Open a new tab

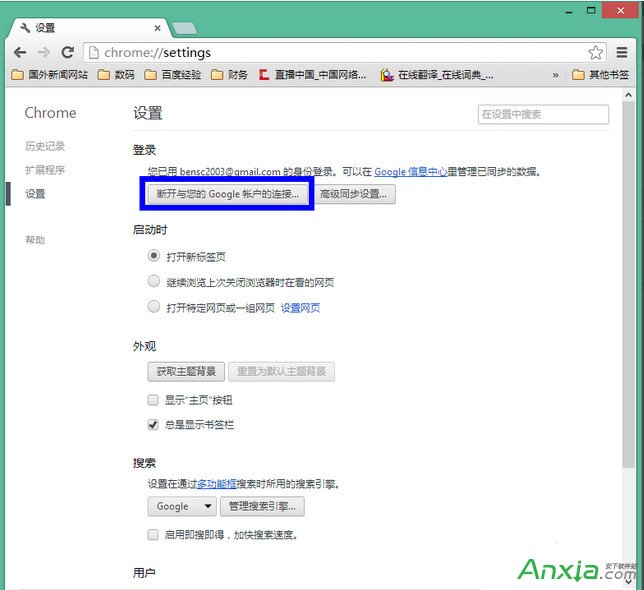(184, 28)
